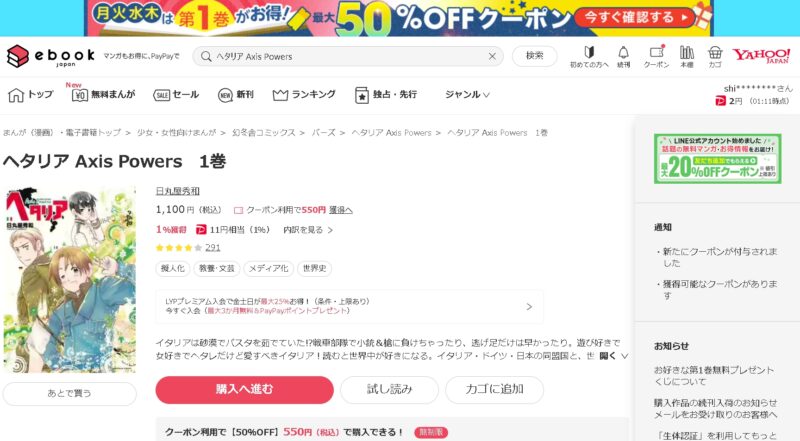Open the shopping basket (カゴ) icon

tap(715, 57)
